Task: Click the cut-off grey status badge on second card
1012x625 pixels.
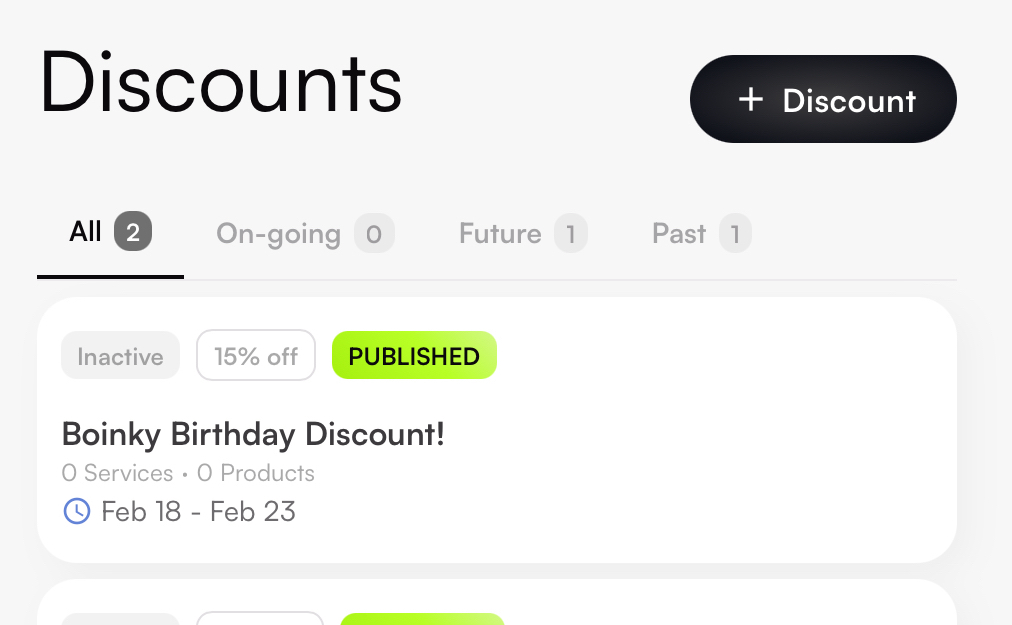Action: 120,620
